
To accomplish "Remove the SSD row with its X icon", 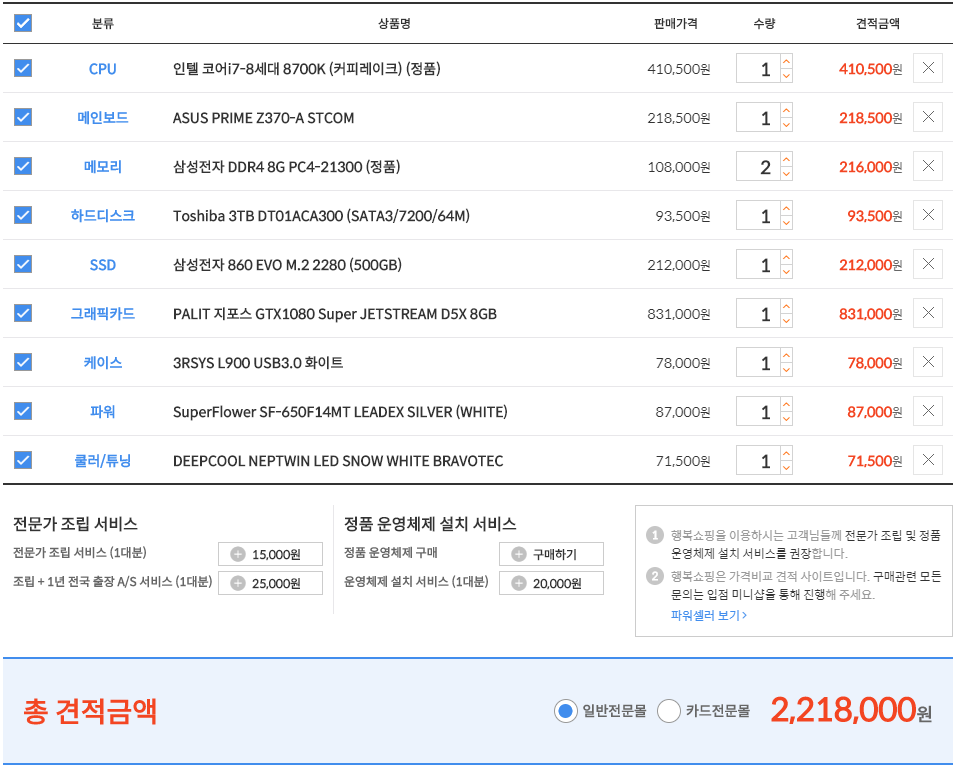I will click(x=928, y=264).
